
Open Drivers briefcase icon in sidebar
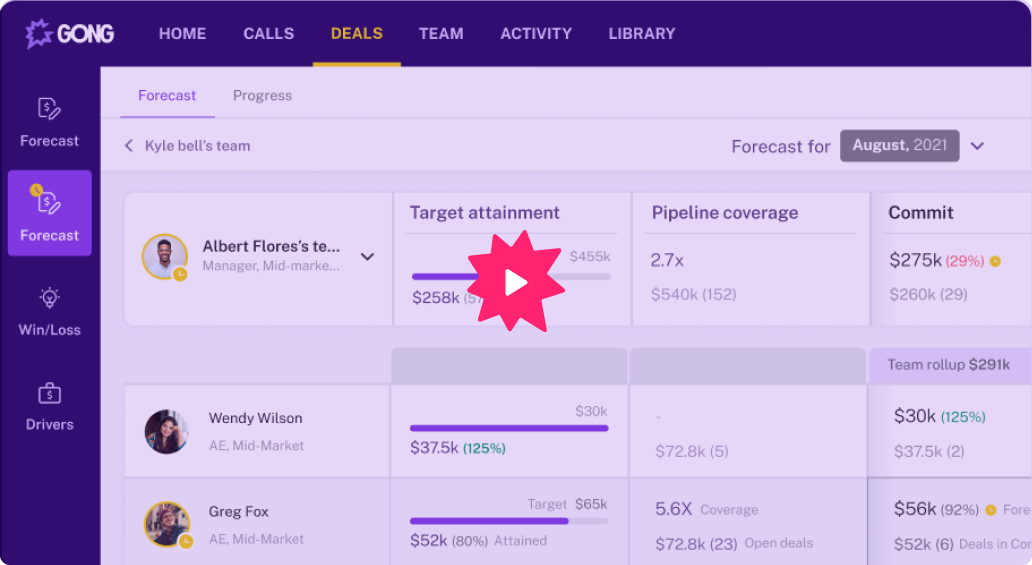49,393
